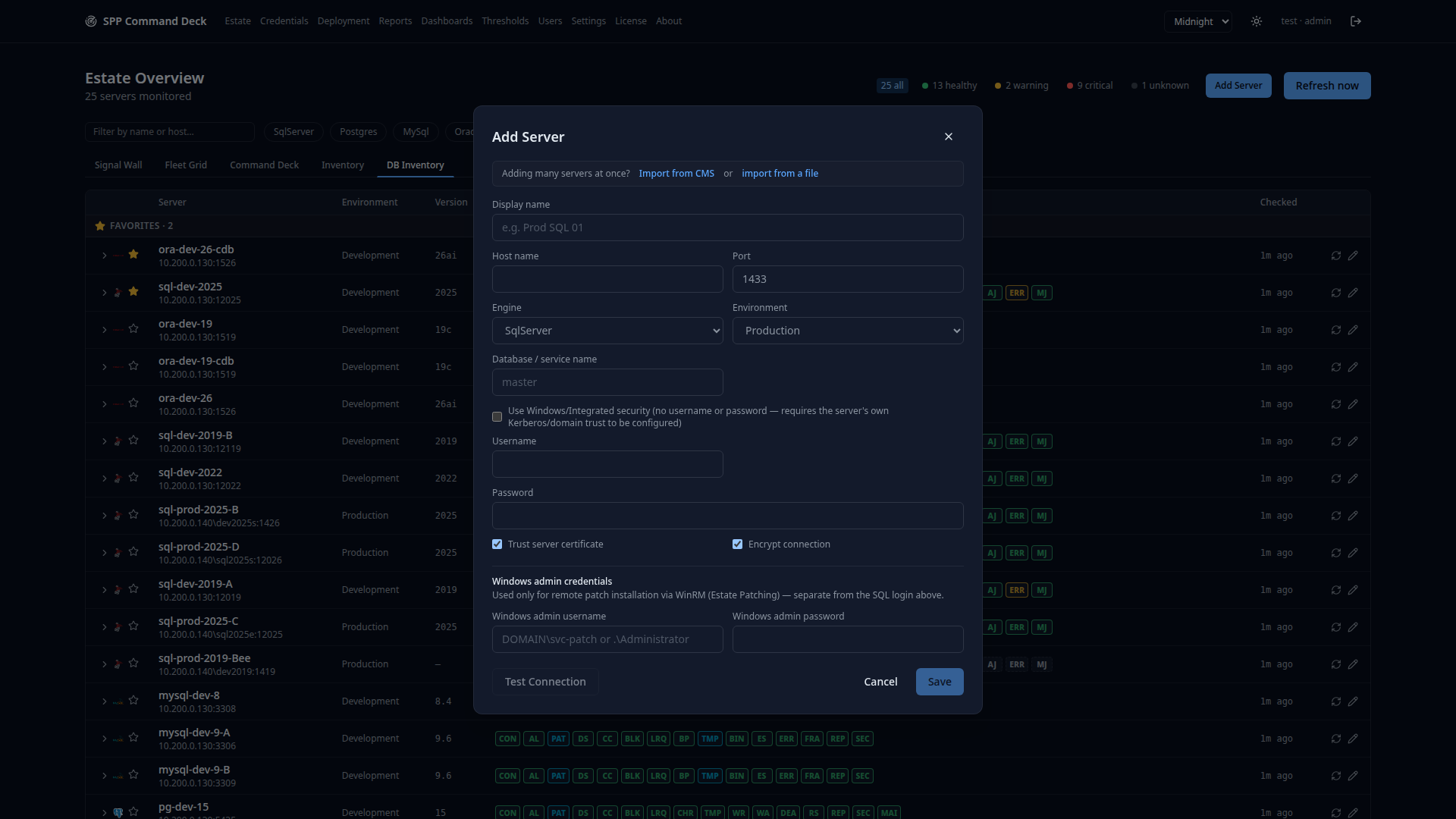Save the new server
The image size is (1456, 819).
[940, 682]
